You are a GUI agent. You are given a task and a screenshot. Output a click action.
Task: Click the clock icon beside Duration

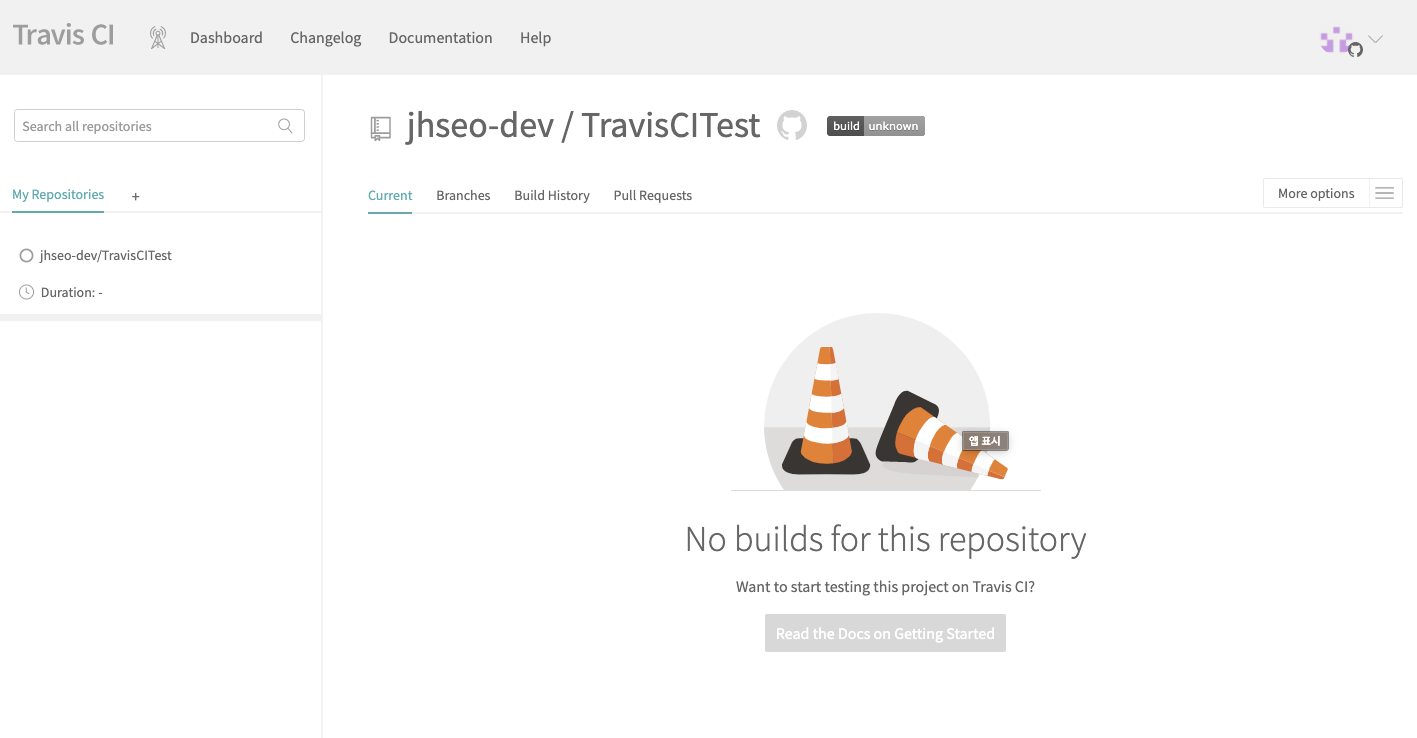(x=27, y=292)
